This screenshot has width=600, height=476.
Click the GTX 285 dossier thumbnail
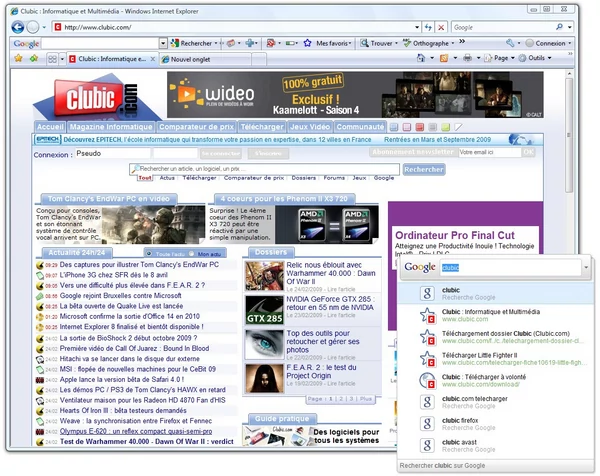264,310
